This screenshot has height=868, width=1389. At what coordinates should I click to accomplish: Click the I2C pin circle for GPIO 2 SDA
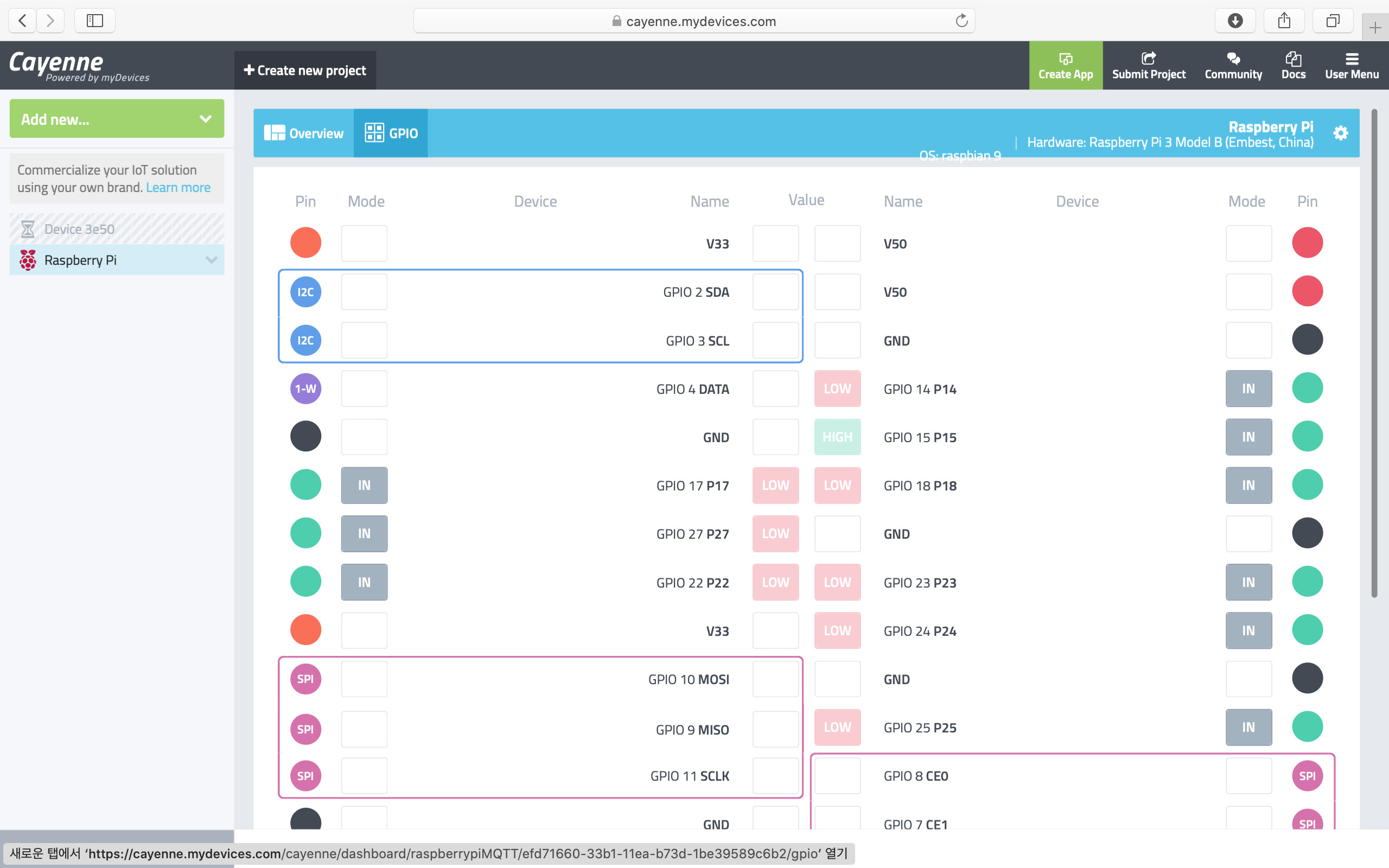(x=305, y=292)
